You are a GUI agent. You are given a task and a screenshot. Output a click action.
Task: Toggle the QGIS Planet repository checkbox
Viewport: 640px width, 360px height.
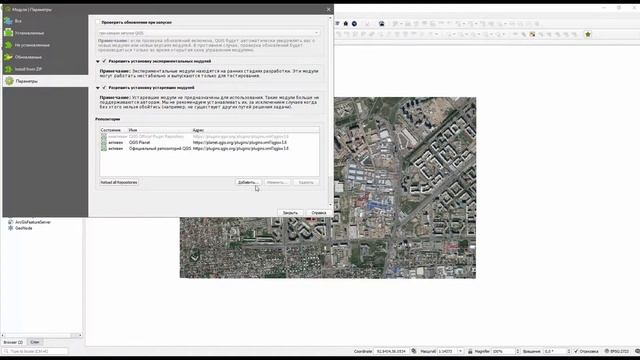[104, 143]
